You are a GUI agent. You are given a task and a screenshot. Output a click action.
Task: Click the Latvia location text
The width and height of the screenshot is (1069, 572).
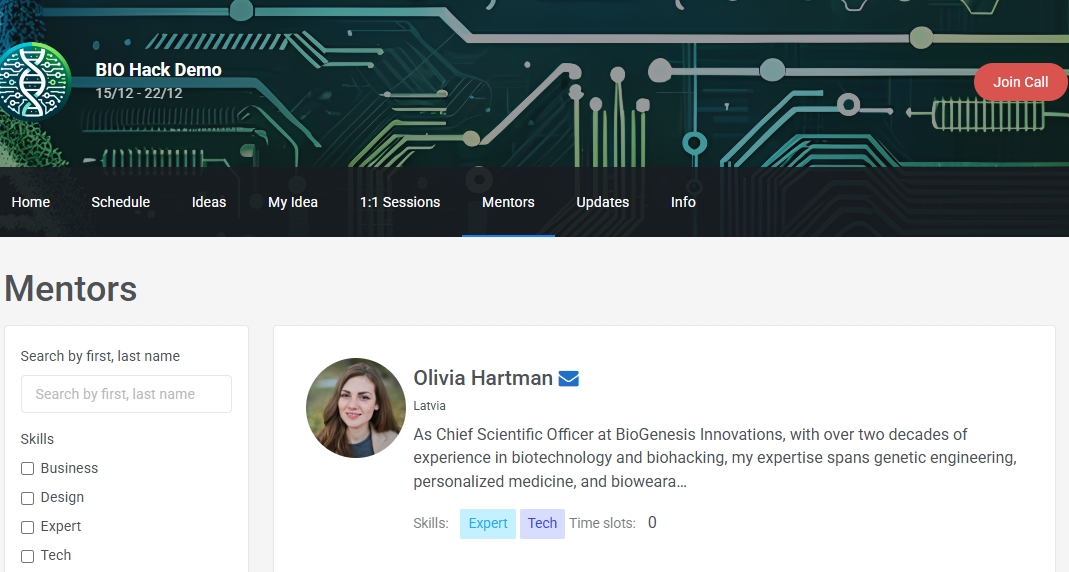[430, 406]
